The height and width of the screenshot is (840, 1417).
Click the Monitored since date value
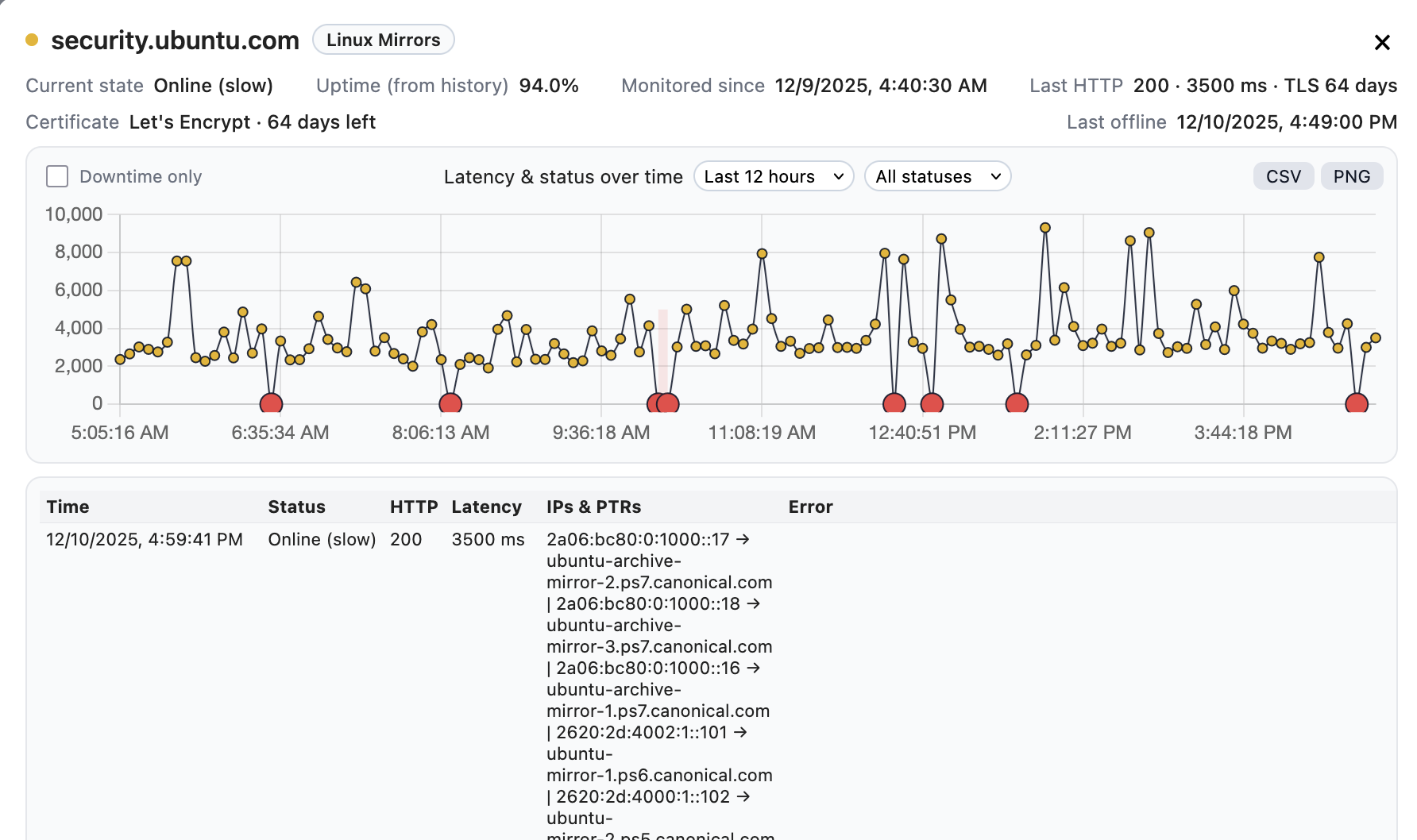coord(881,86)
